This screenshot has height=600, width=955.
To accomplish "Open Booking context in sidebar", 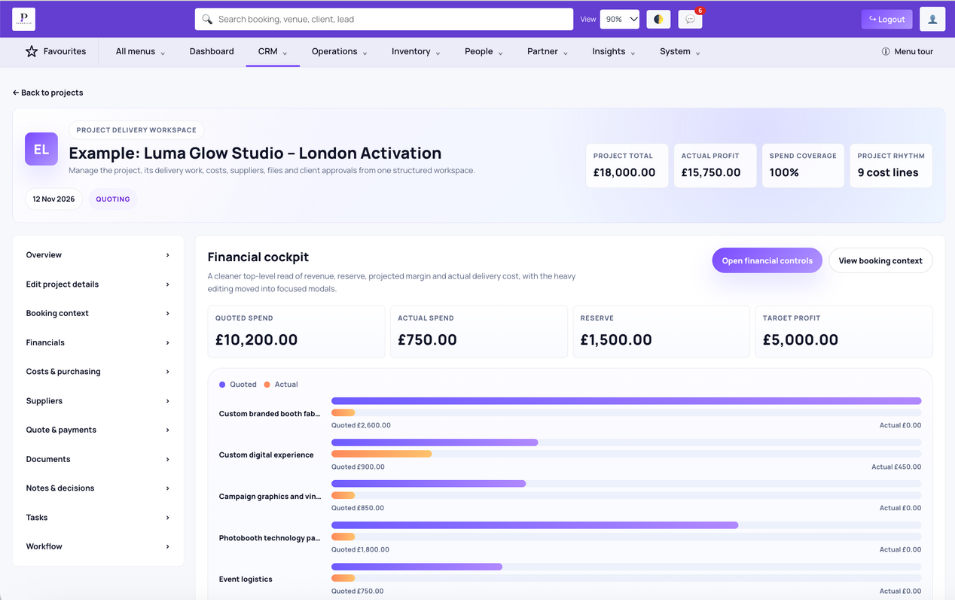I will [97, 313].
